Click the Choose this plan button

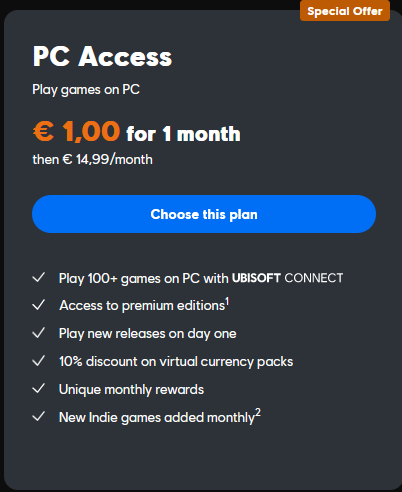204,214
